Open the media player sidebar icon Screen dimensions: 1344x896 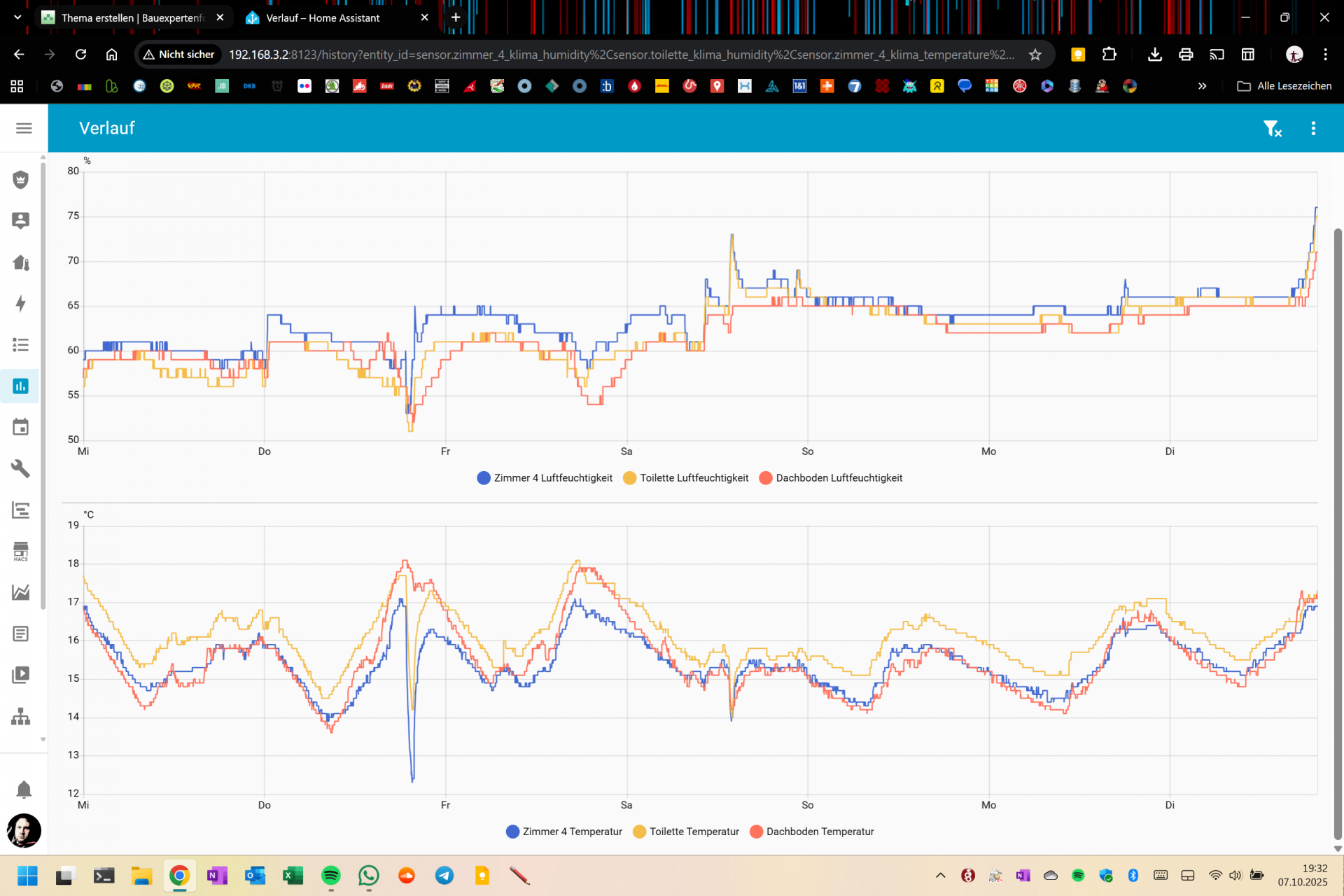pyautogui.click(x=21, y=675)
